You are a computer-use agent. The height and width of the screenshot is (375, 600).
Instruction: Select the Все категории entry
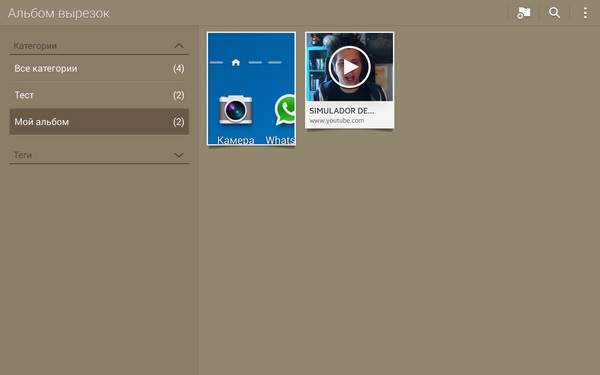point(99,68)
